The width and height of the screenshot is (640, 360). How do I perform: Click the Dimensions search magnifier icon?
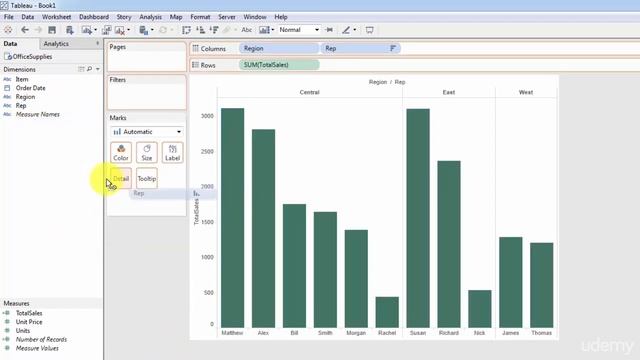tap(89, 69)
